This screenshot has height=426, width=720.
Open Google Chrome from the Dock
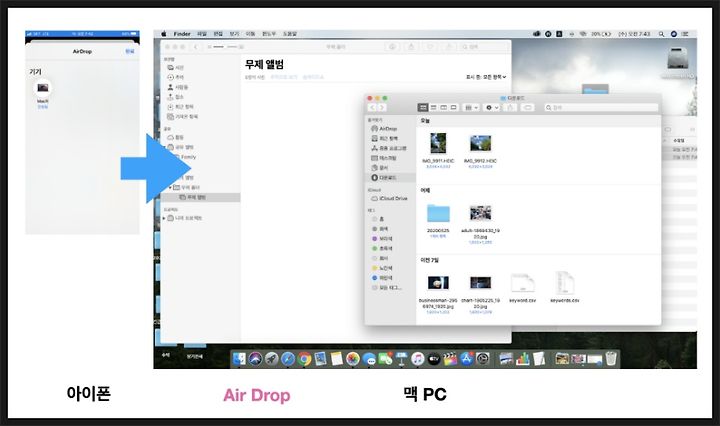click(304, 359)
